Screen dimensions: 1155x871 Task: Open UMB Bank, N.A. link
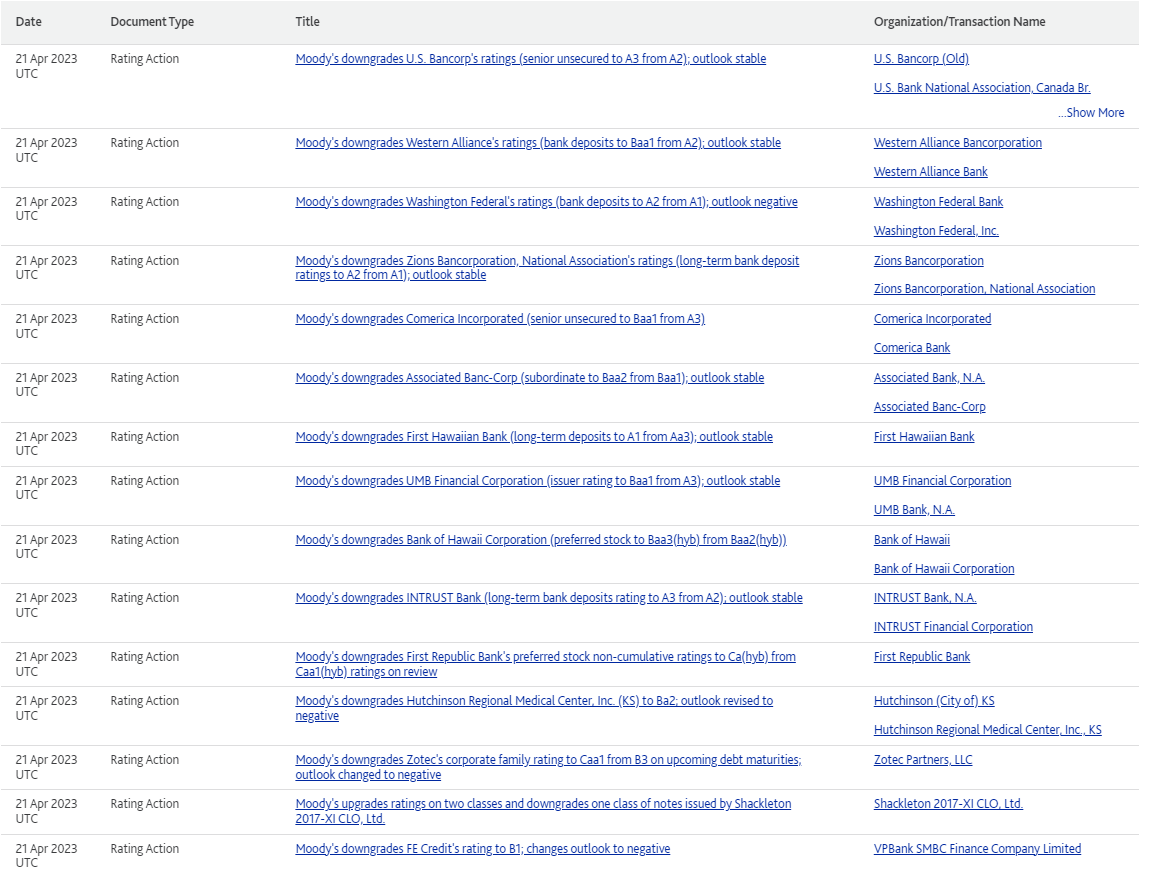click(x=914, y=510)
